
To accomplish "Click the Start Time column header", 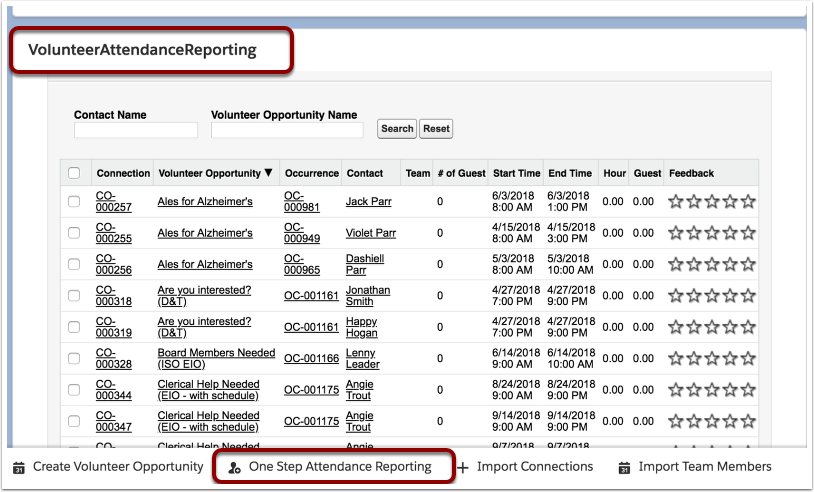I will point(517,173).
